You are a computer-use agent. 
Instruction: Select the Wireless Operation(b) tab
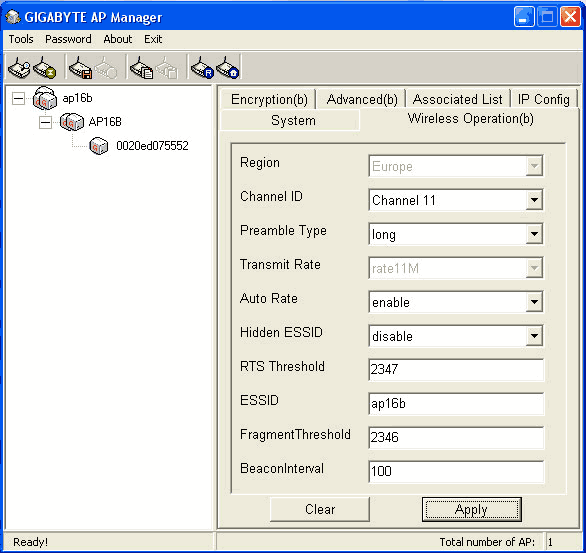(471, 119)
